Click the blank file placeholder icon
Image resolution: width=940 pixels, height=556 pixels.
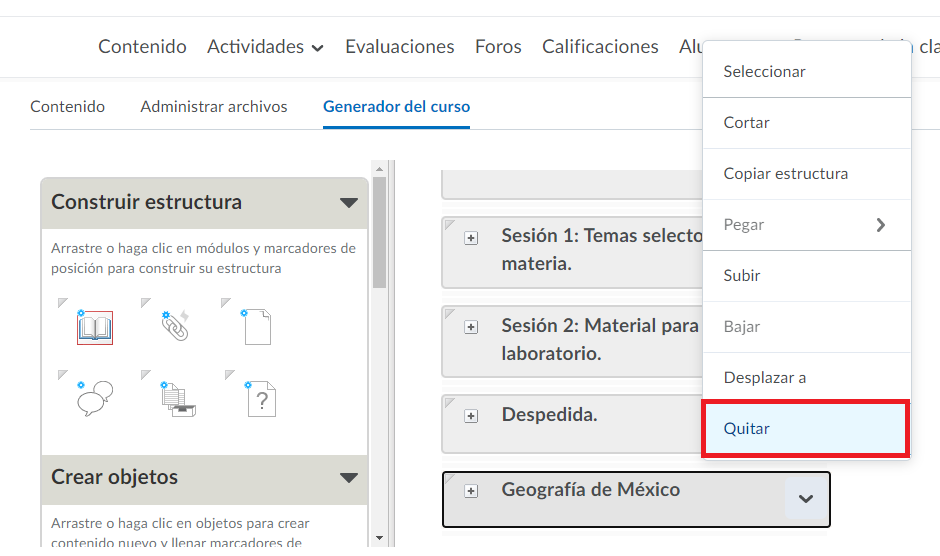(x=256, y=326)
